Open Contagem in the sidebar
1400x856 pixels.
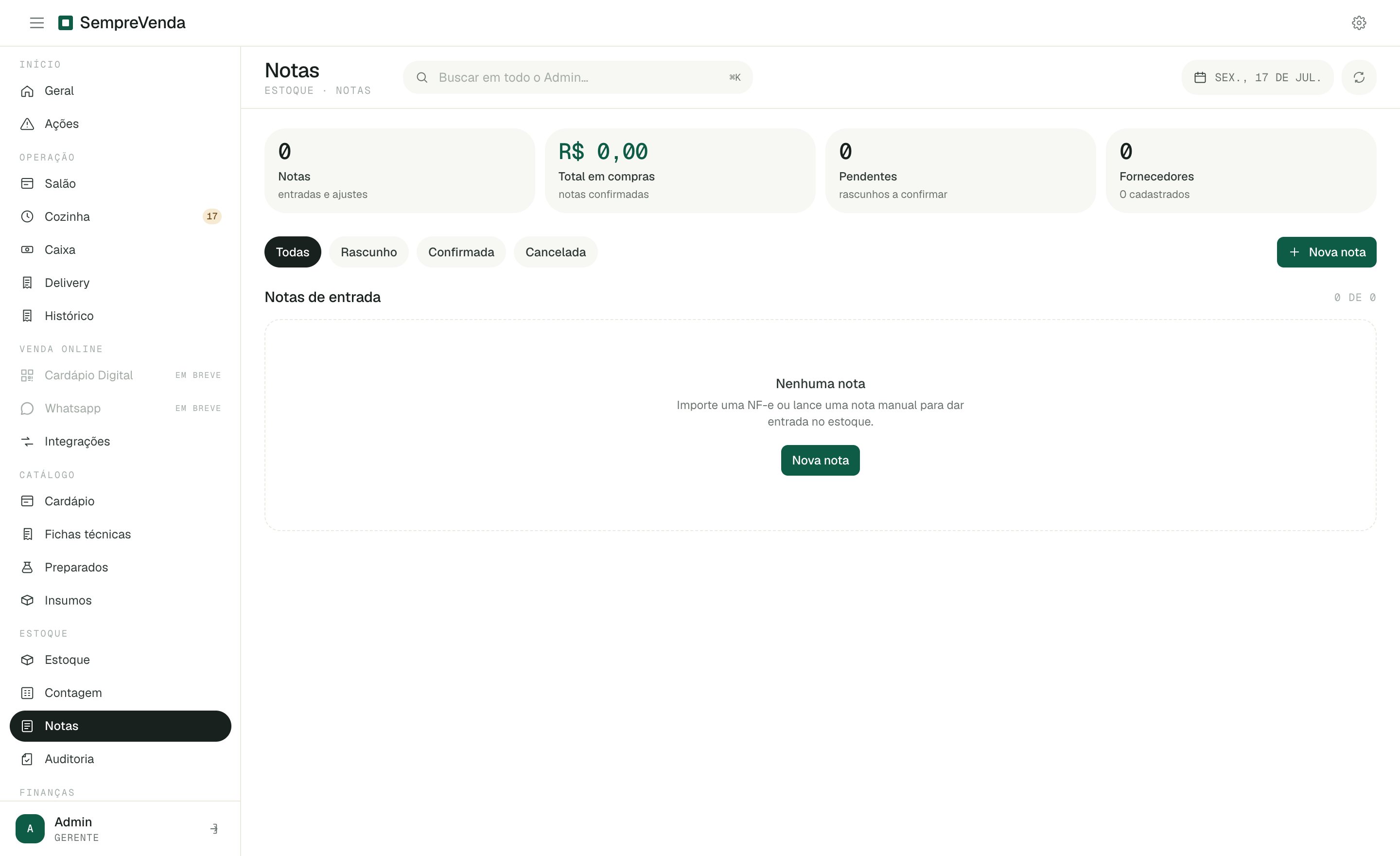[121, 692]
